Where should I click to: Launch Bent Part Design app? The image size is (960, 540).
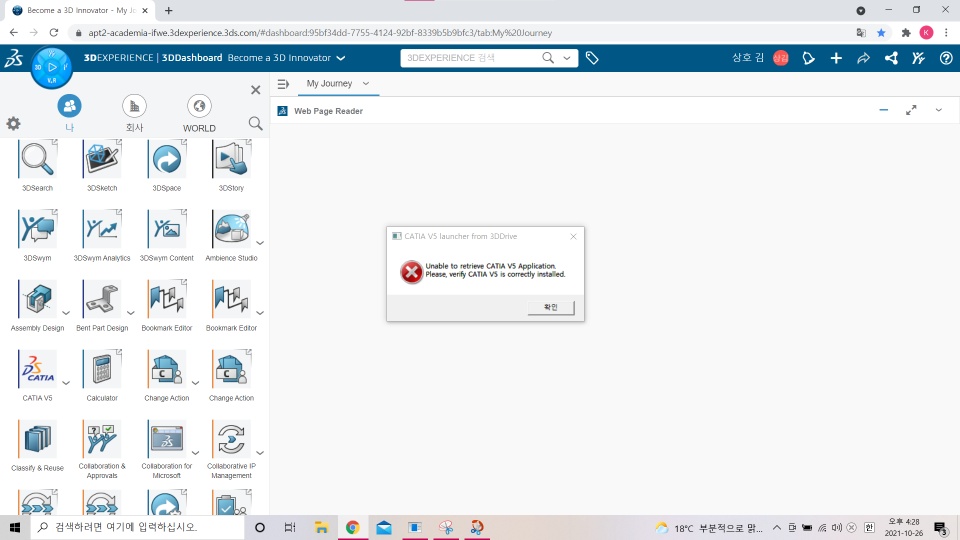point(102,299)
